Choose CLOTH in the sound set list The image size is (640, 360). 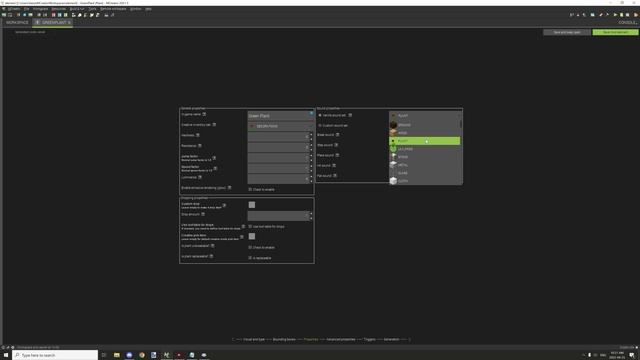click(424, 181)
